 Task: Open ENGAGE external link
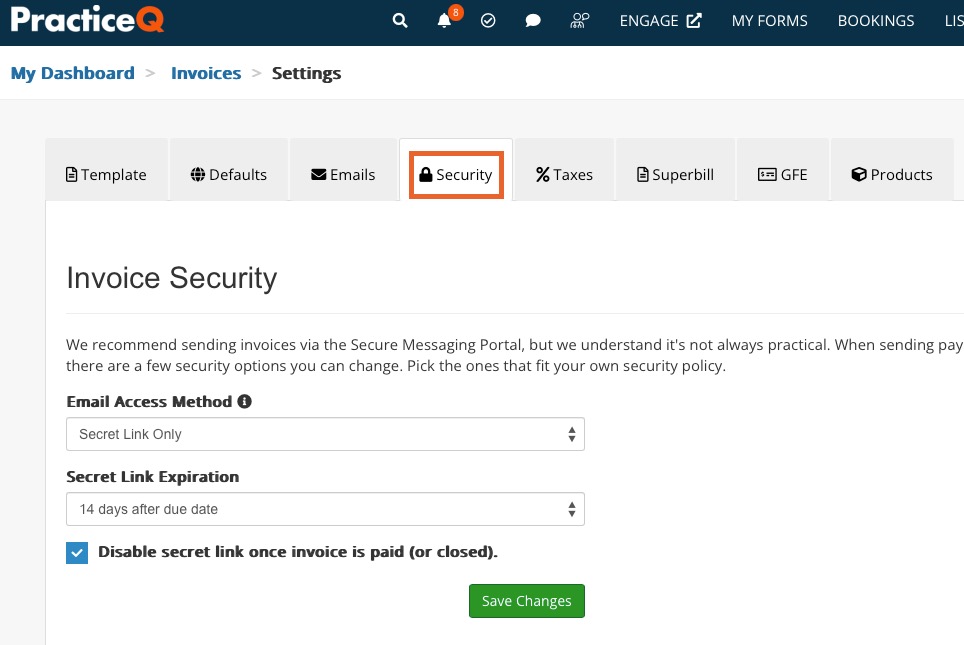pos(660,21)
